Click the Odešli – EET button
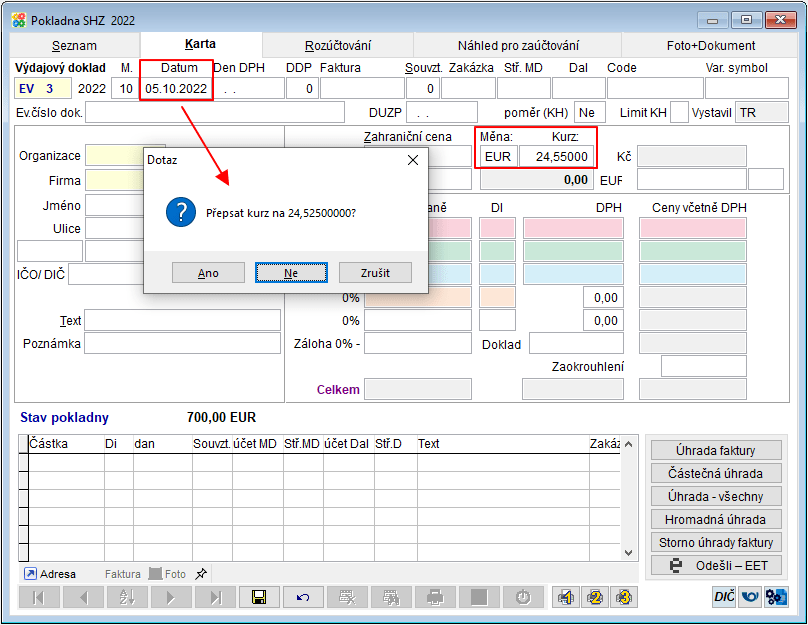The image size is (808, 625). coord(716,566)
